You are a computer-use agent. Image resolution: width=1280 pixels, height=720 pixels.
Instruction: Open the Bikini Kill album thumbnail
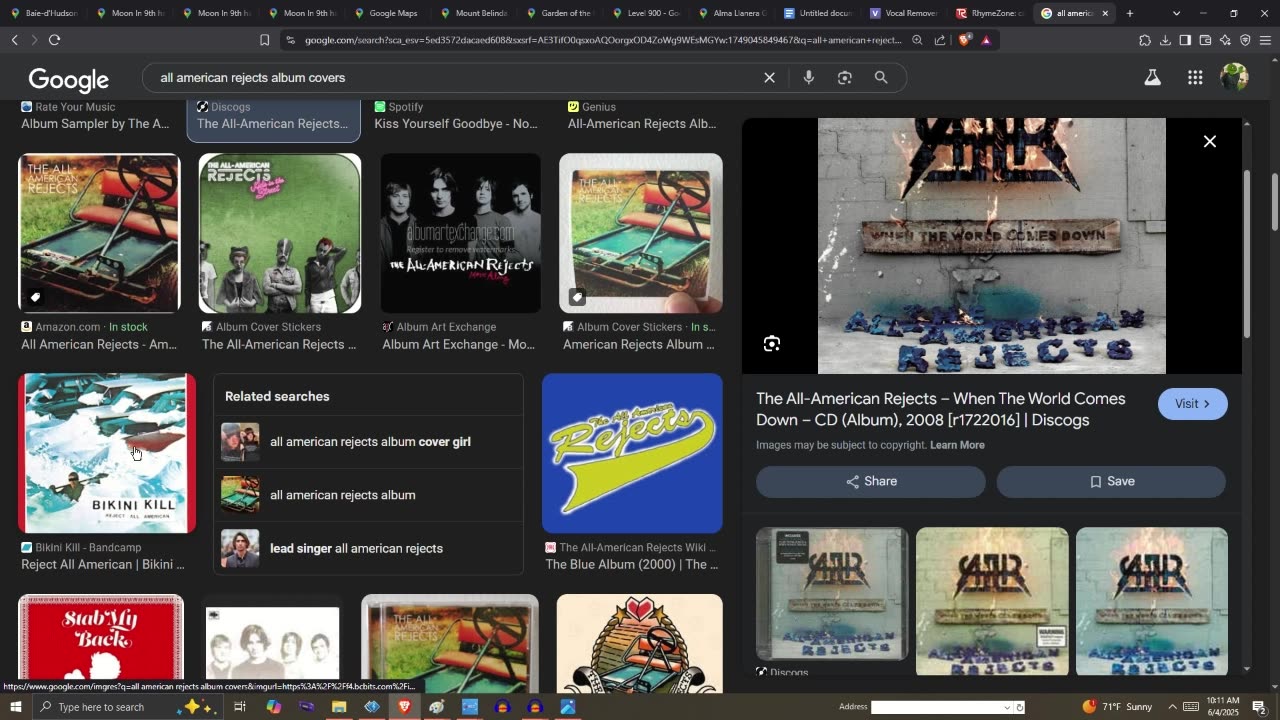click(x=107, y=453)
